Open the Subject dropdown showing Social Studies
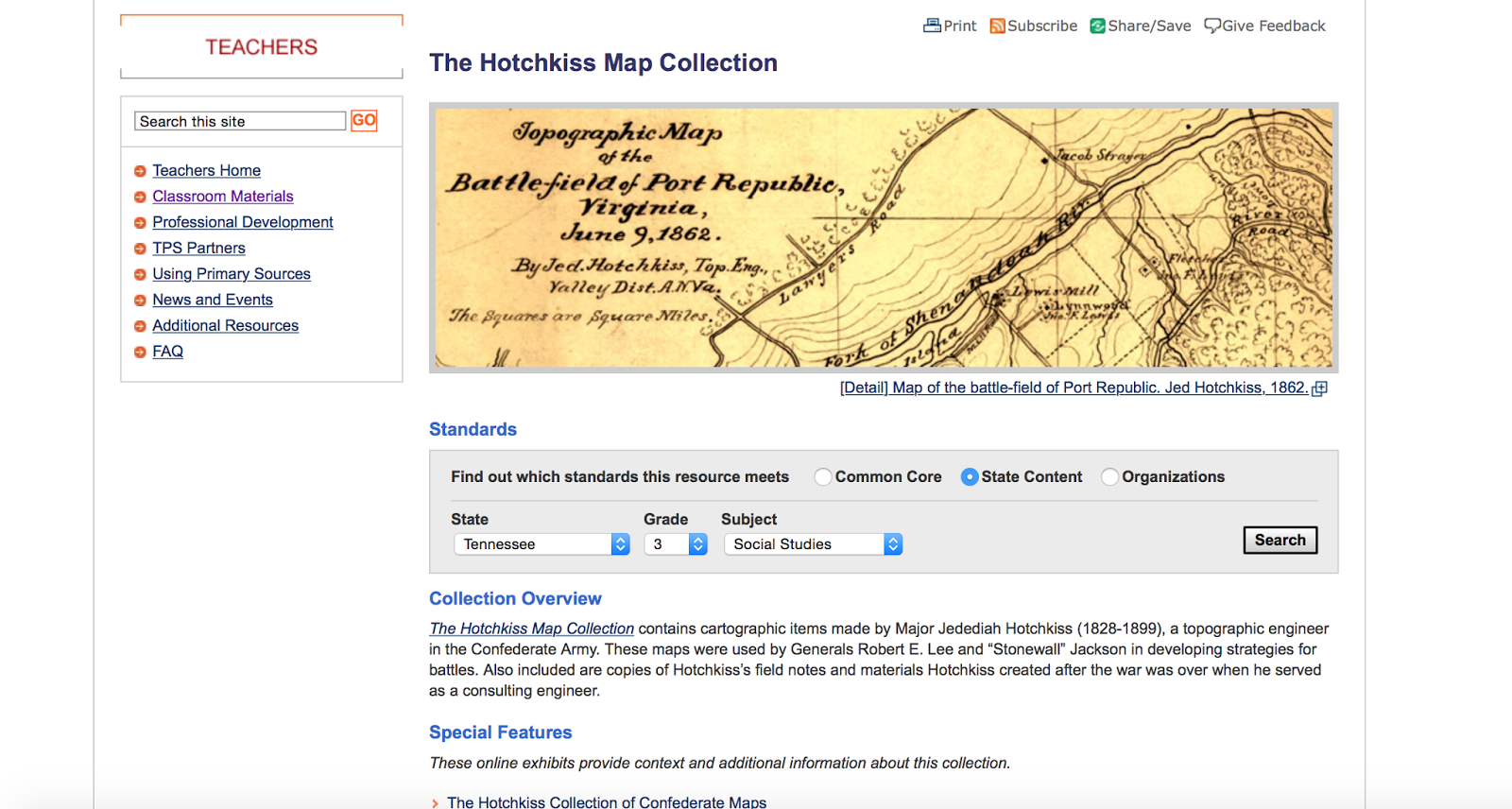The image size is (1512, 809). (x=814, y=544)
